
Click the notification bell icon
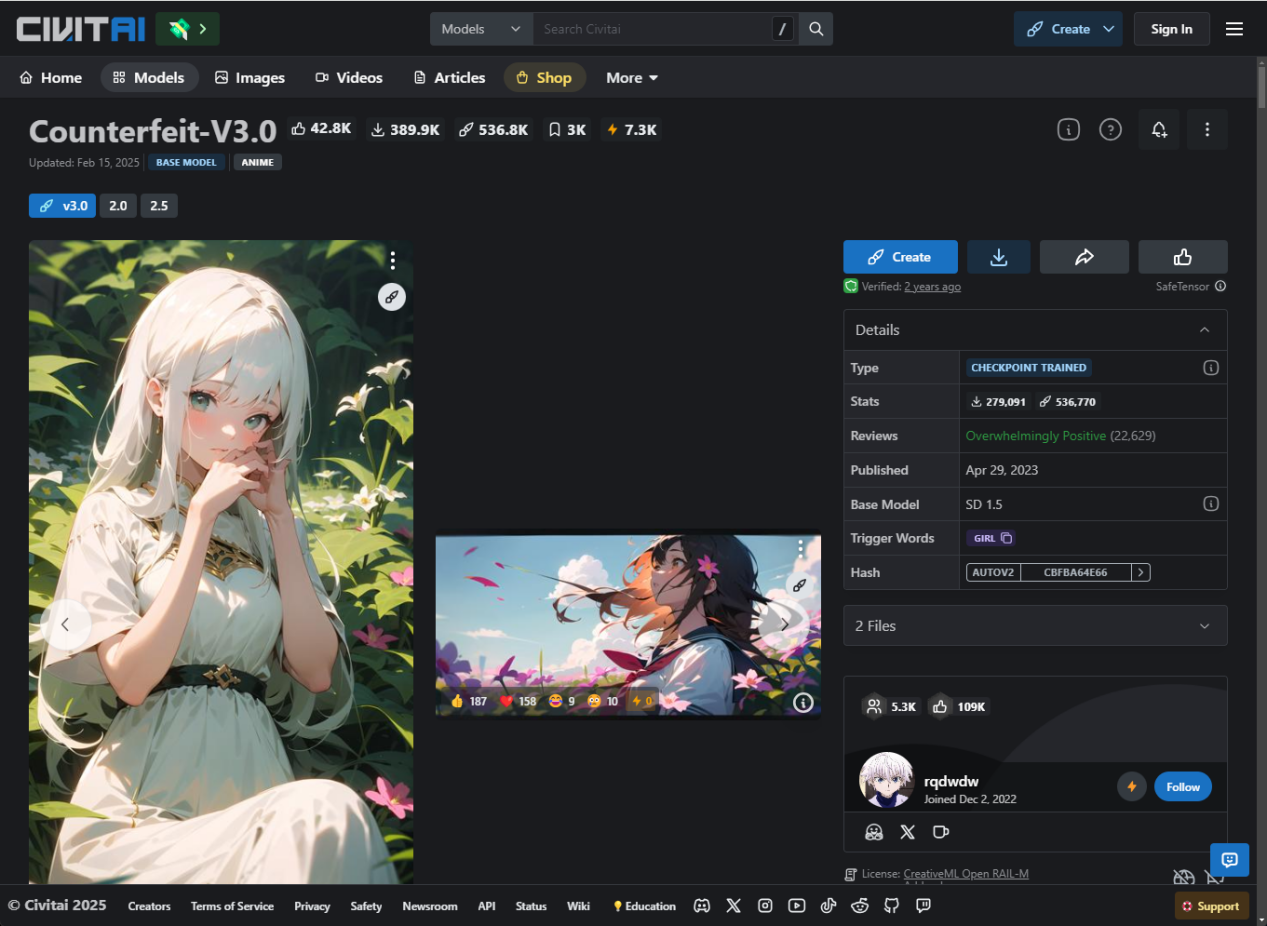coord(1159,130)
